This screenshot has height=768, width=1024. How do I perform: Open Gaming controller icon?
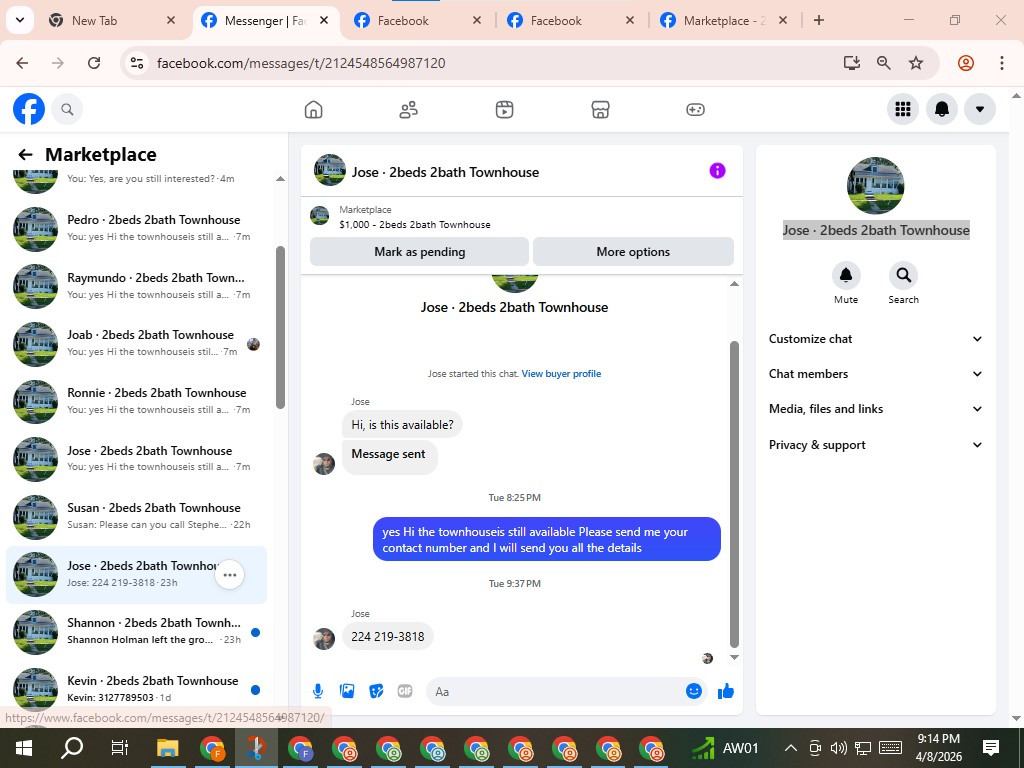(x=695, y=109)
